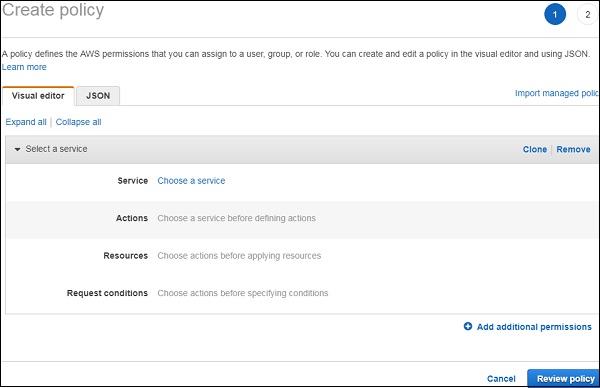Open the Learn more link

click(24, 67)
